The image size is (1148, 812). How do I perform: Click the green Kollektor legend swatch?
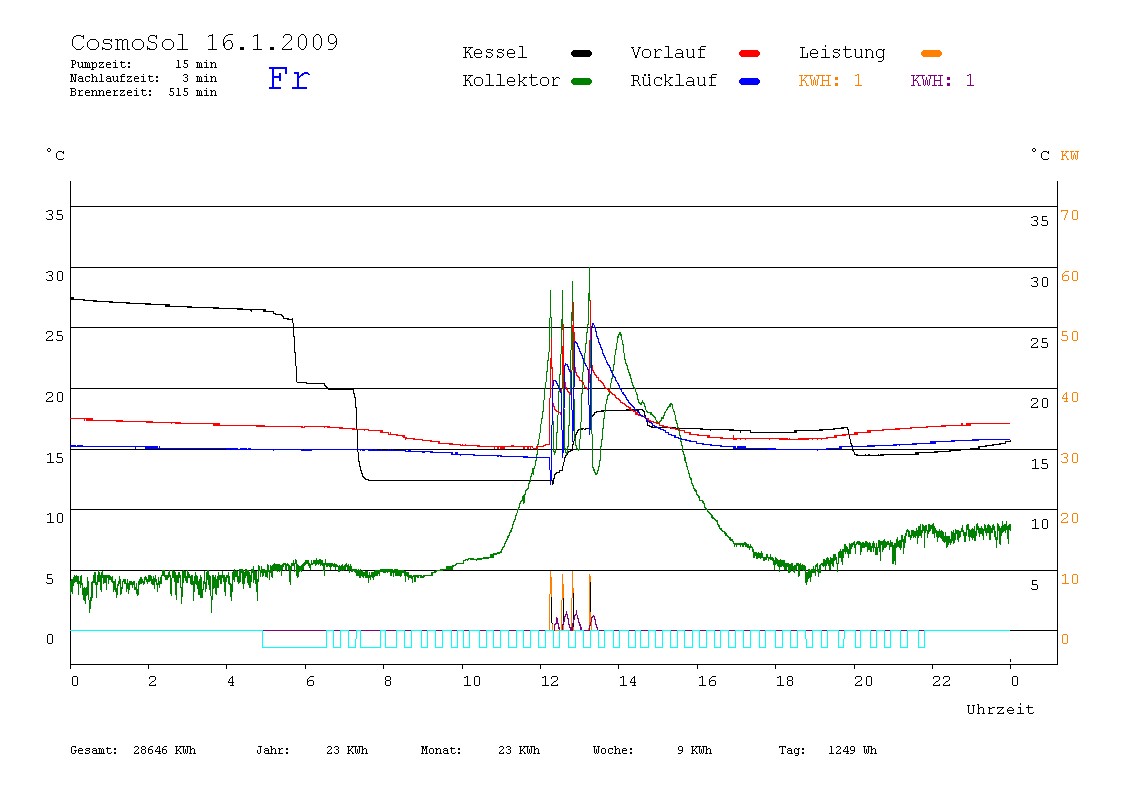[581, 81]
